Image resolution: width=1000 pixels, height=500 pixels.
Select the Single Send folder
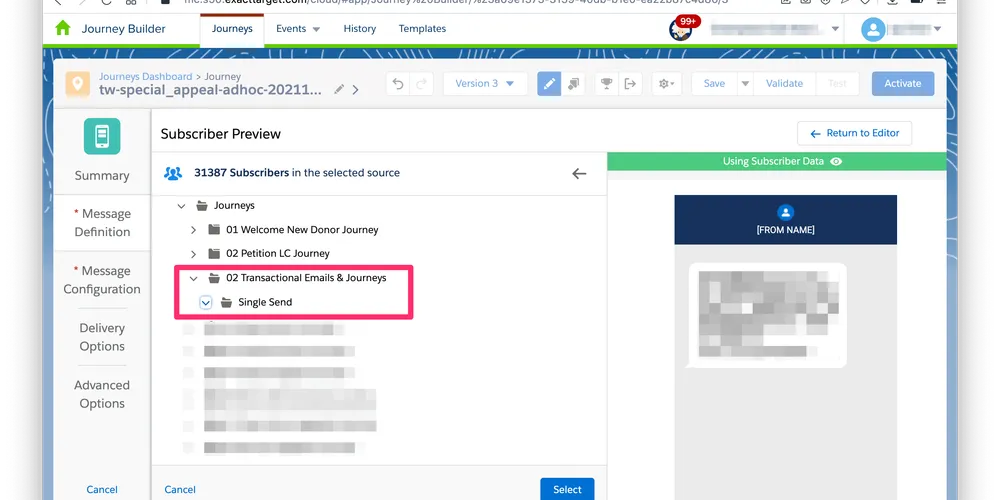pyautogui.click(x=265, y=302)
